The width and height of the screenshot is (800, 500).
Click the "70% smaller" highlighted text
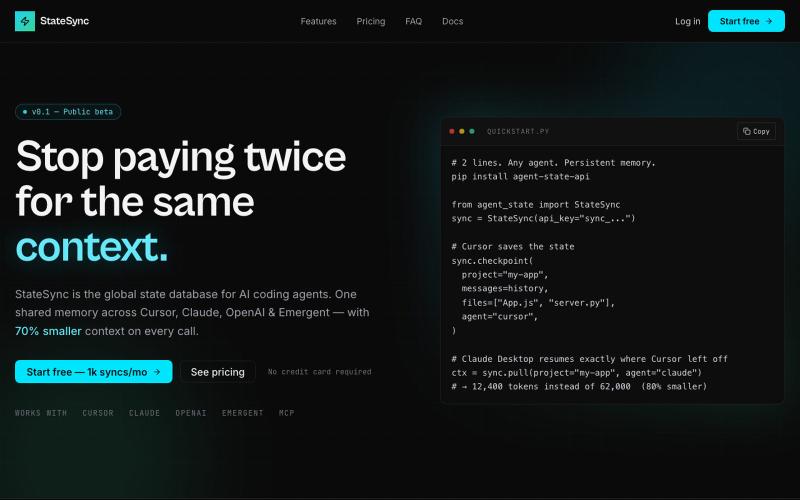coord(48,331)
